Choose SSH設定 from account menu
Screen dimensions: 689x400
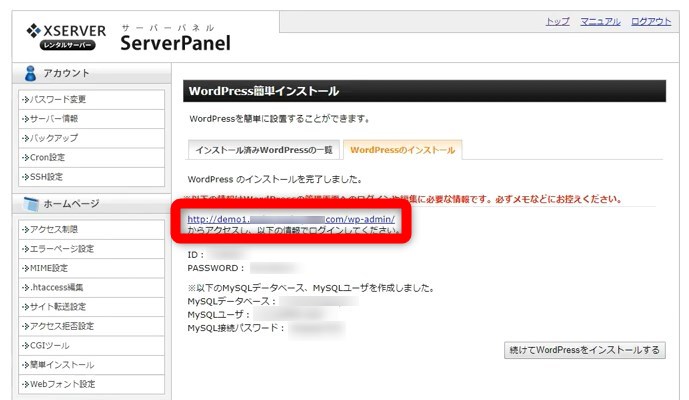(48, 176)
